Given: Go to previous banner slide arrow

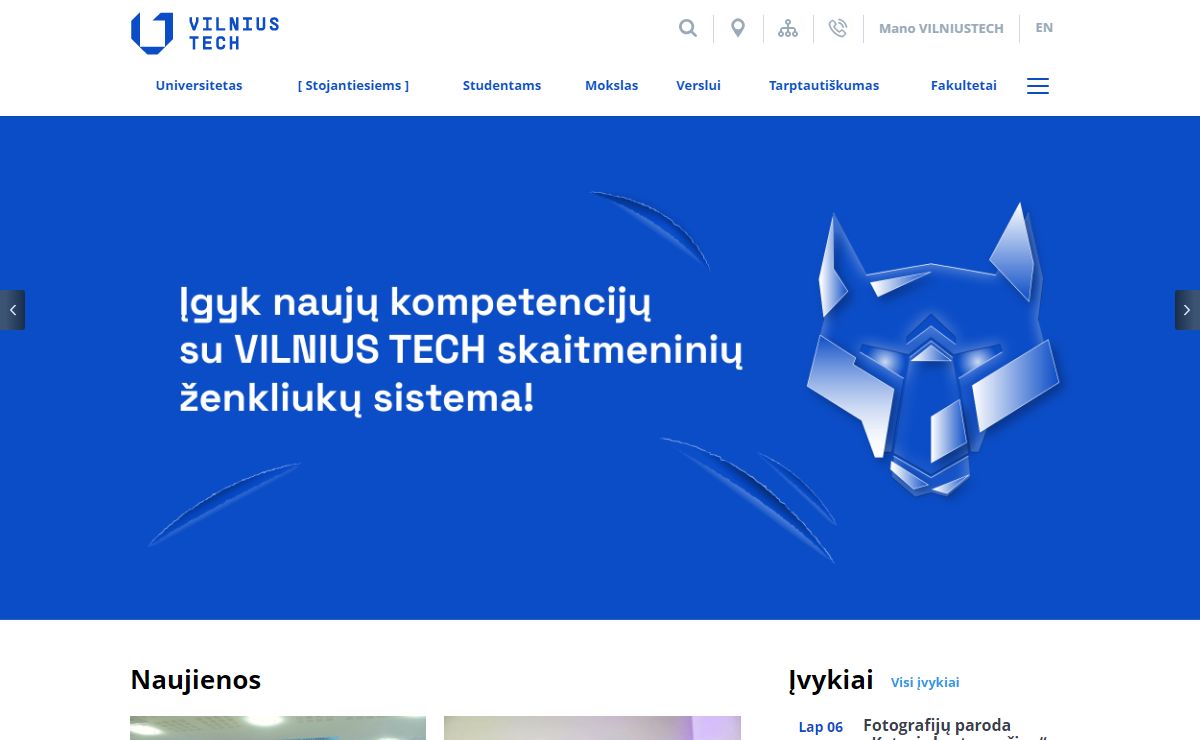Looking at the screenshot, I should point(12,310).
